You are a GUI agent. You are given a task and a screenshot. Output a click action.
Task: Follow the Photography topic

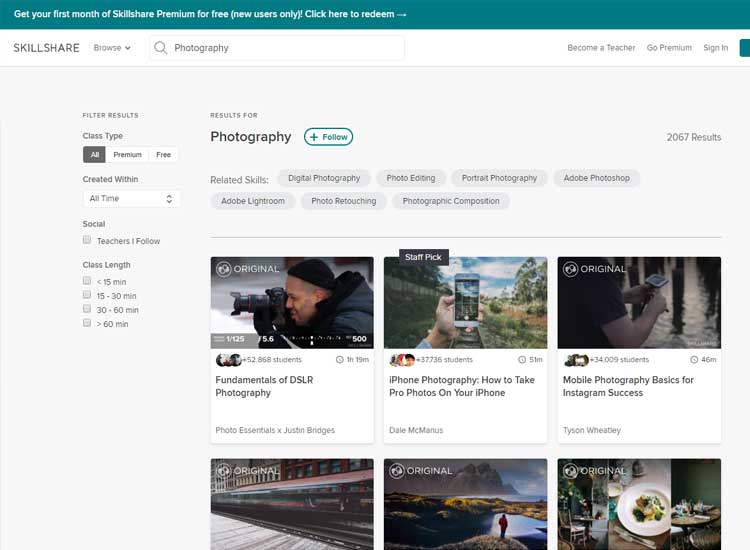coord(329,137)
